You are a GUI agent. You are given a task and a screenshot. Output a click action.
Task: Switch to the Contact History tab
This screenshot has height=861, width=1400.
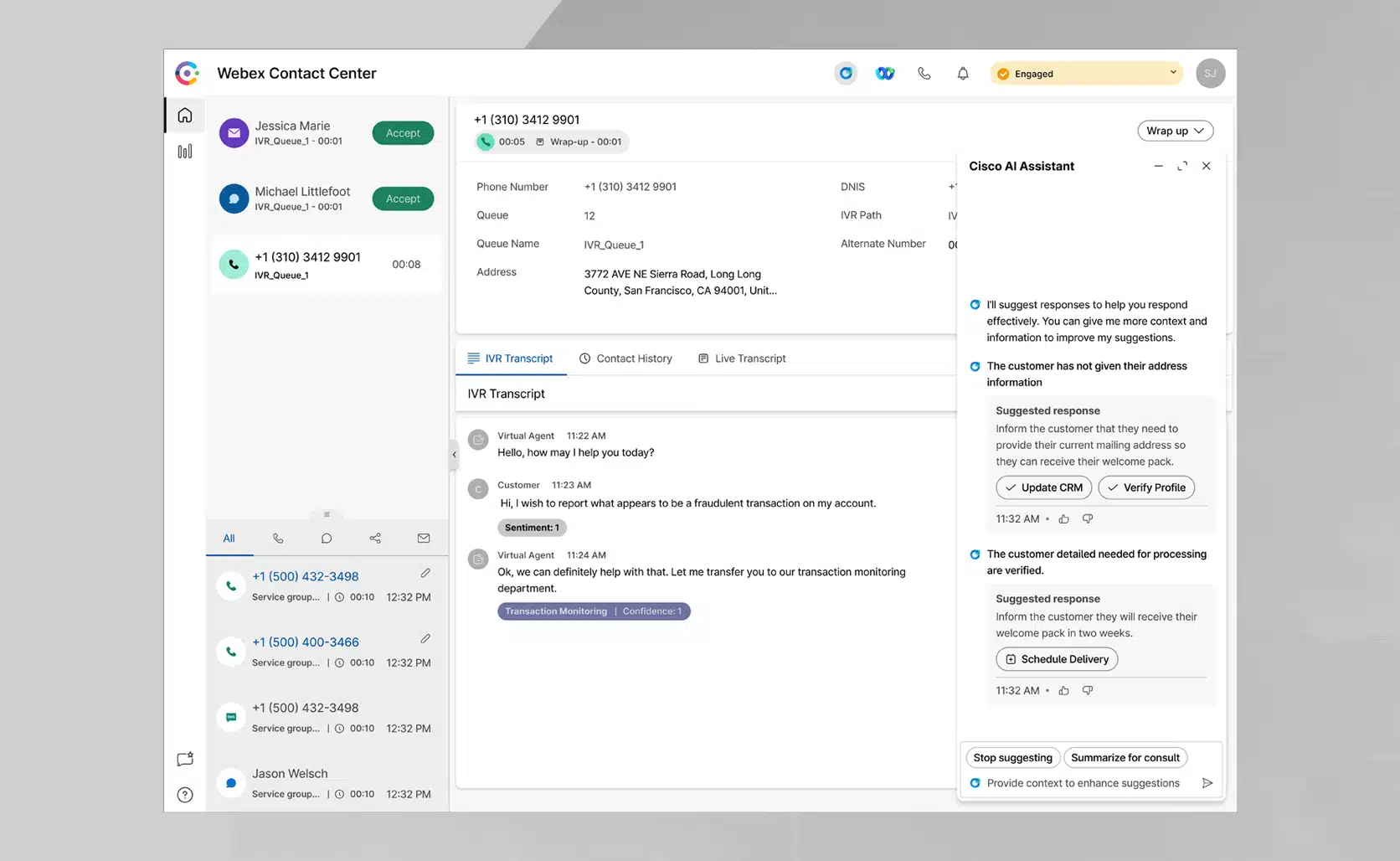[x=625, y=358]
